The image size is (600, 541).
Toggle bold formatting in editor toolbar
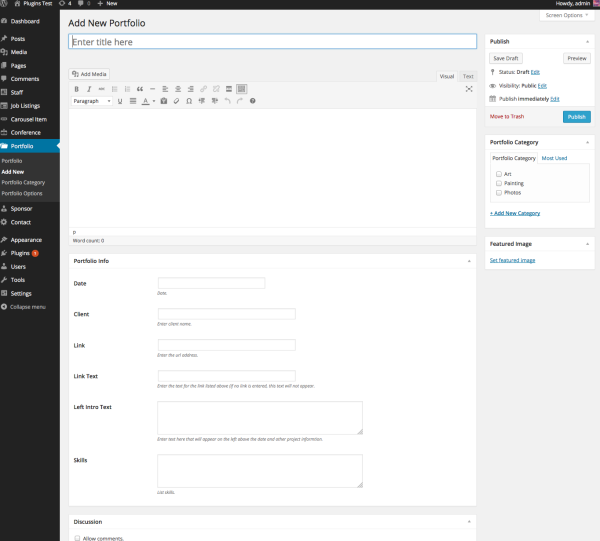pyautogui.click(x=77, y=89)
